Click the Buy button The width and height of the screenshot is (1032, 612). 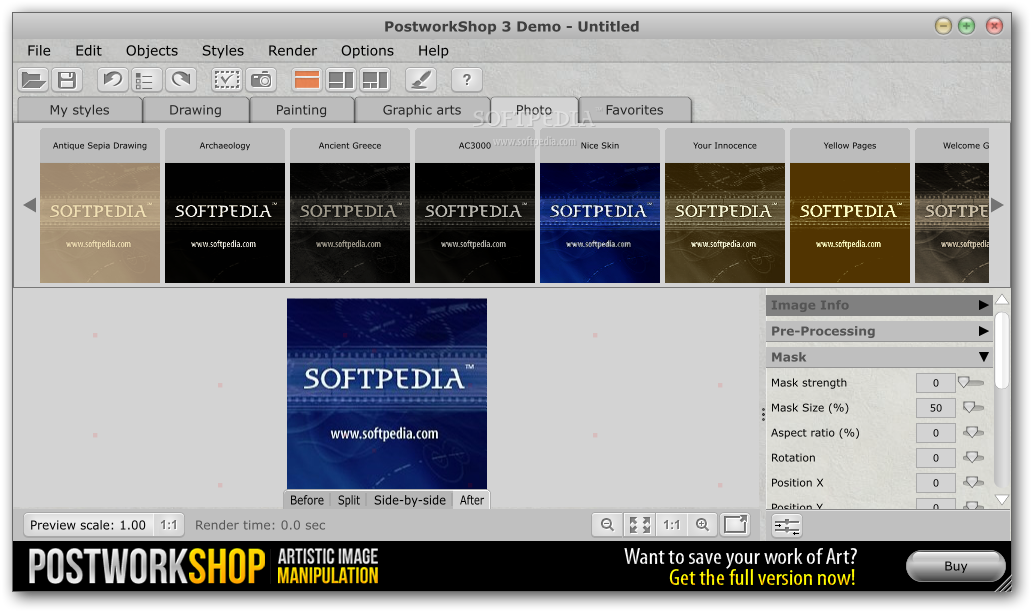[x=956, y=566]
